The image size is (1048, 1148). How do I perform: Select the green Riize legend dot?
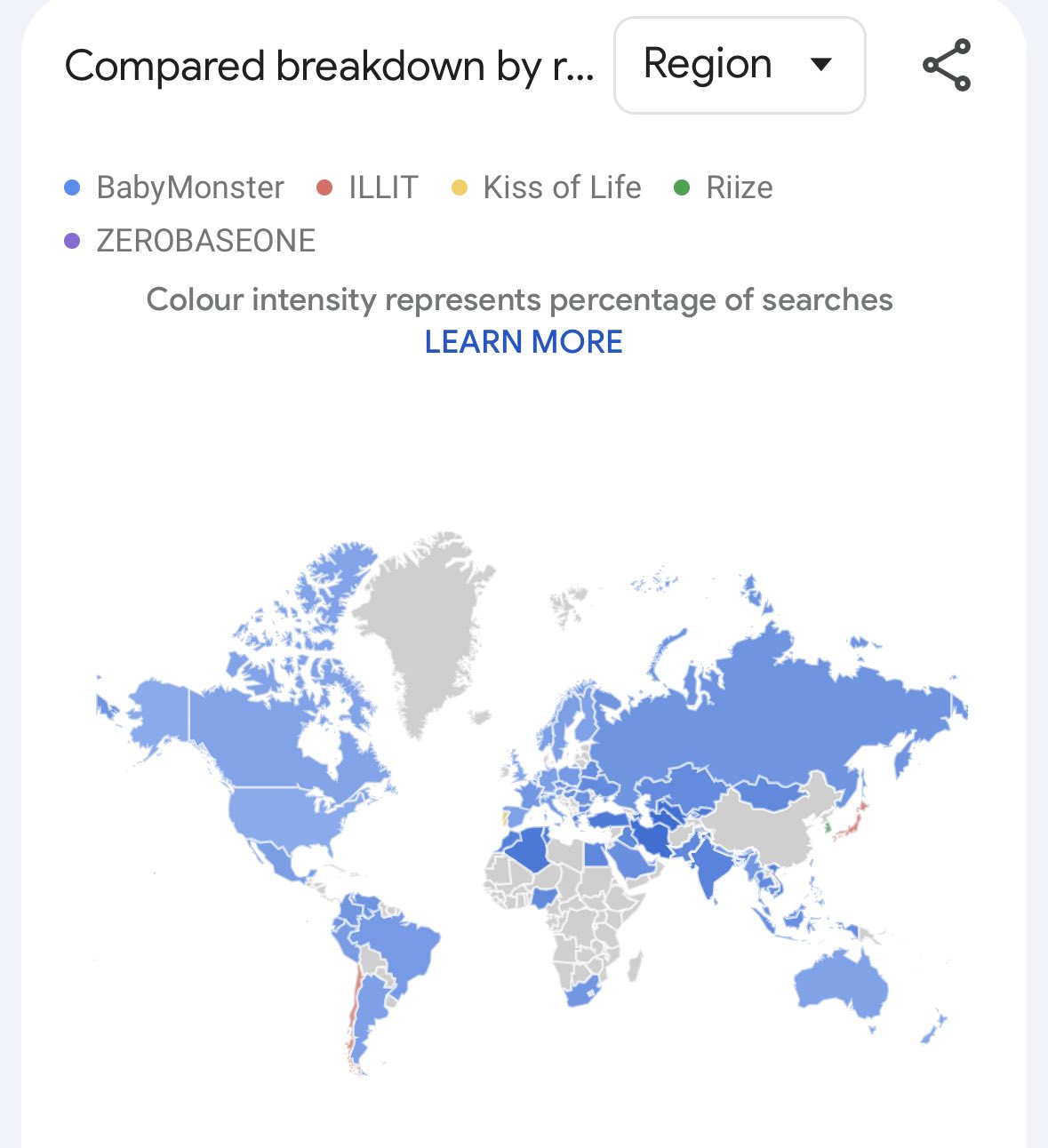(682, 187)
